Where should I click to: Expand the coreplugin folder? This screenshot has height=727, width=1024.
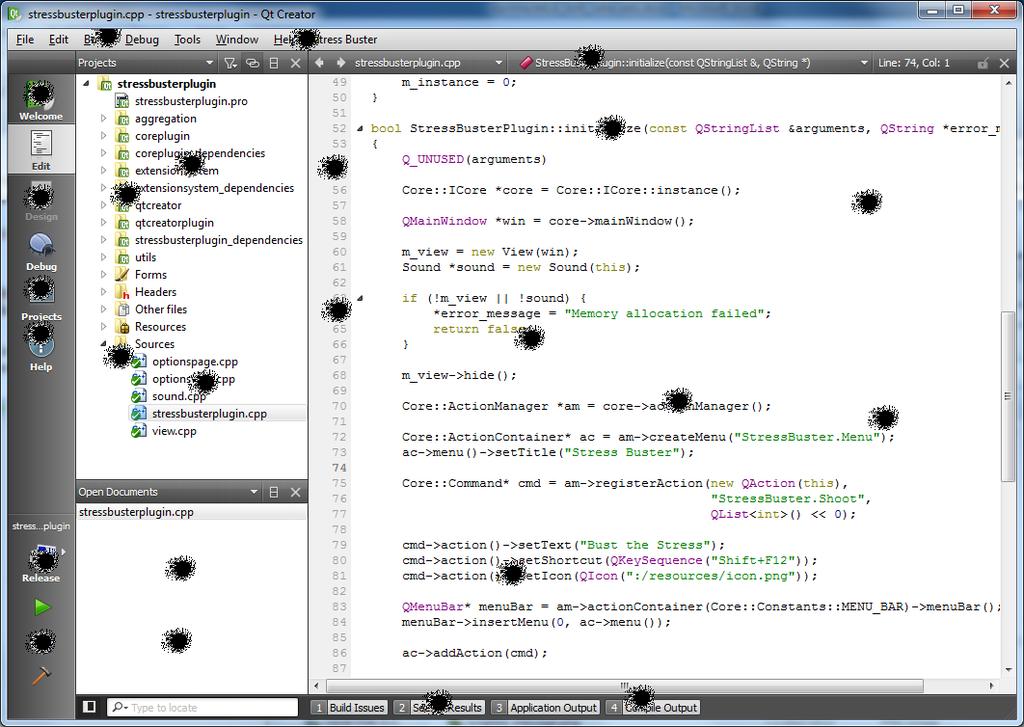click(103, 136)
